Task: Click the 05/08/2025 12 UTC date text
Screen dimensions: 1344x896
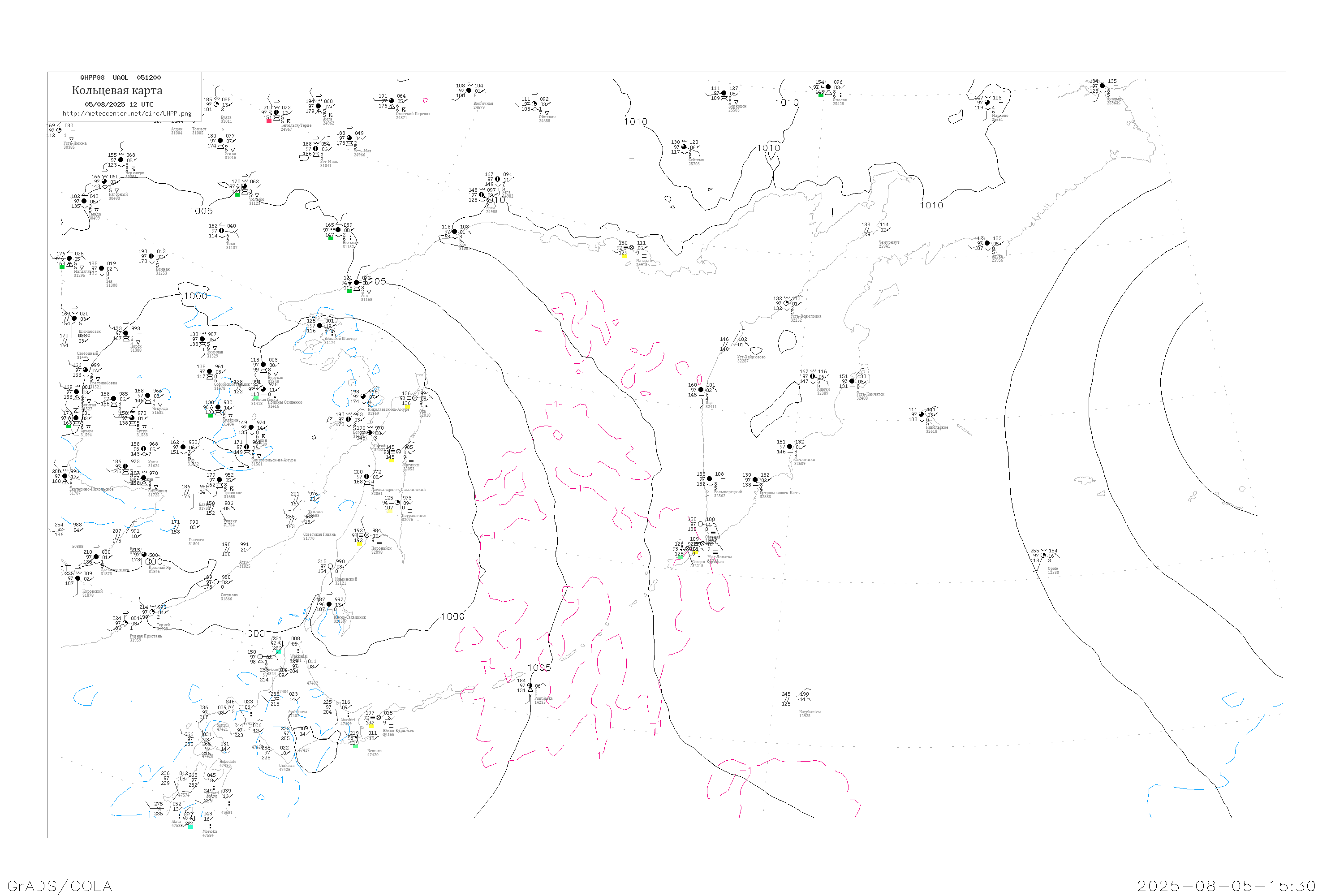Action: [x=119, y=104]
